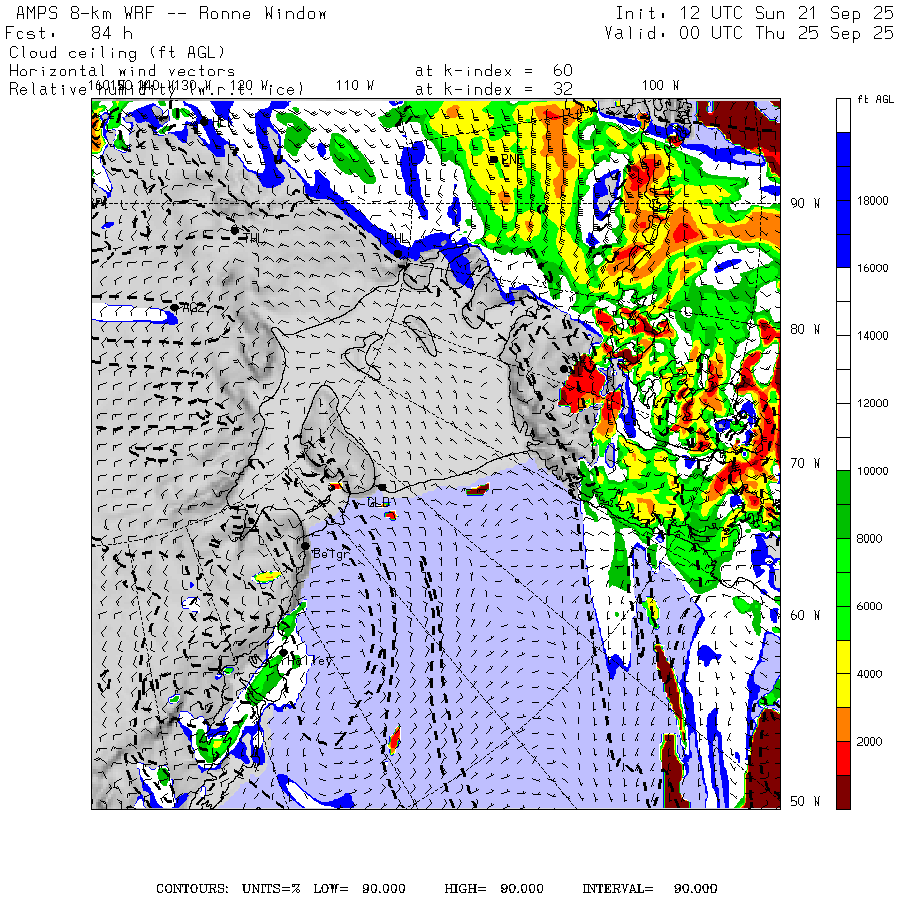Click the 'INTERVAL= 90.000' footer value
The image size is (900, 900).
point(650,889)
